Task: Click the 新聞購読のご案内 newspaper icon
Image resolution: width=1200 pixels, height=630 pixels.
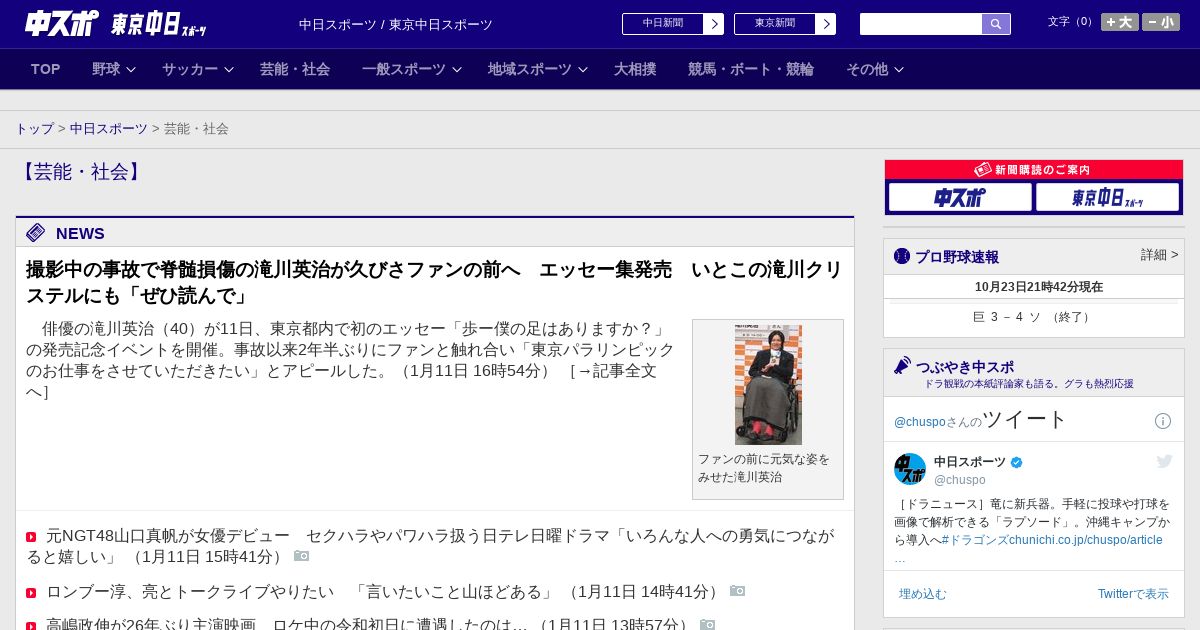Action: (x=983, y=170)
